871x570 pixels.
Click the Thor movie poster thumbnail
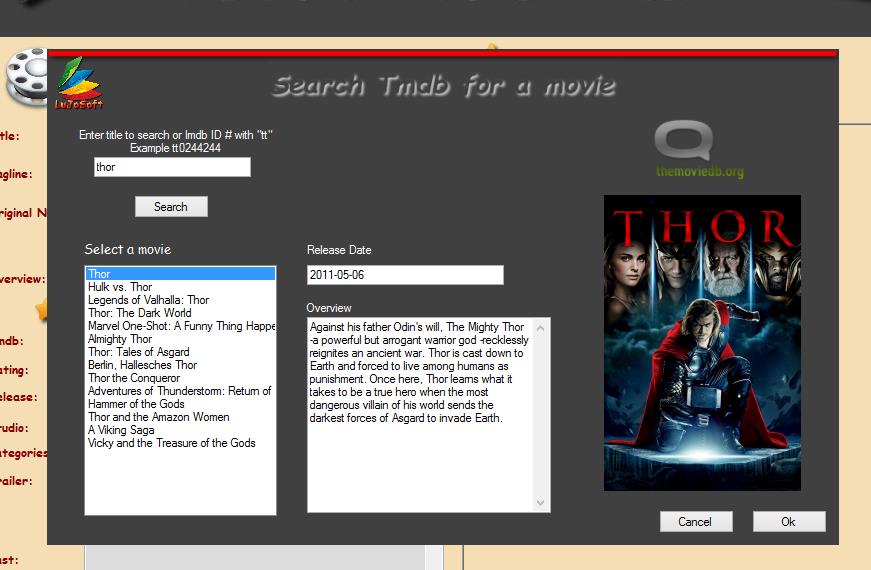coord(702,342)
